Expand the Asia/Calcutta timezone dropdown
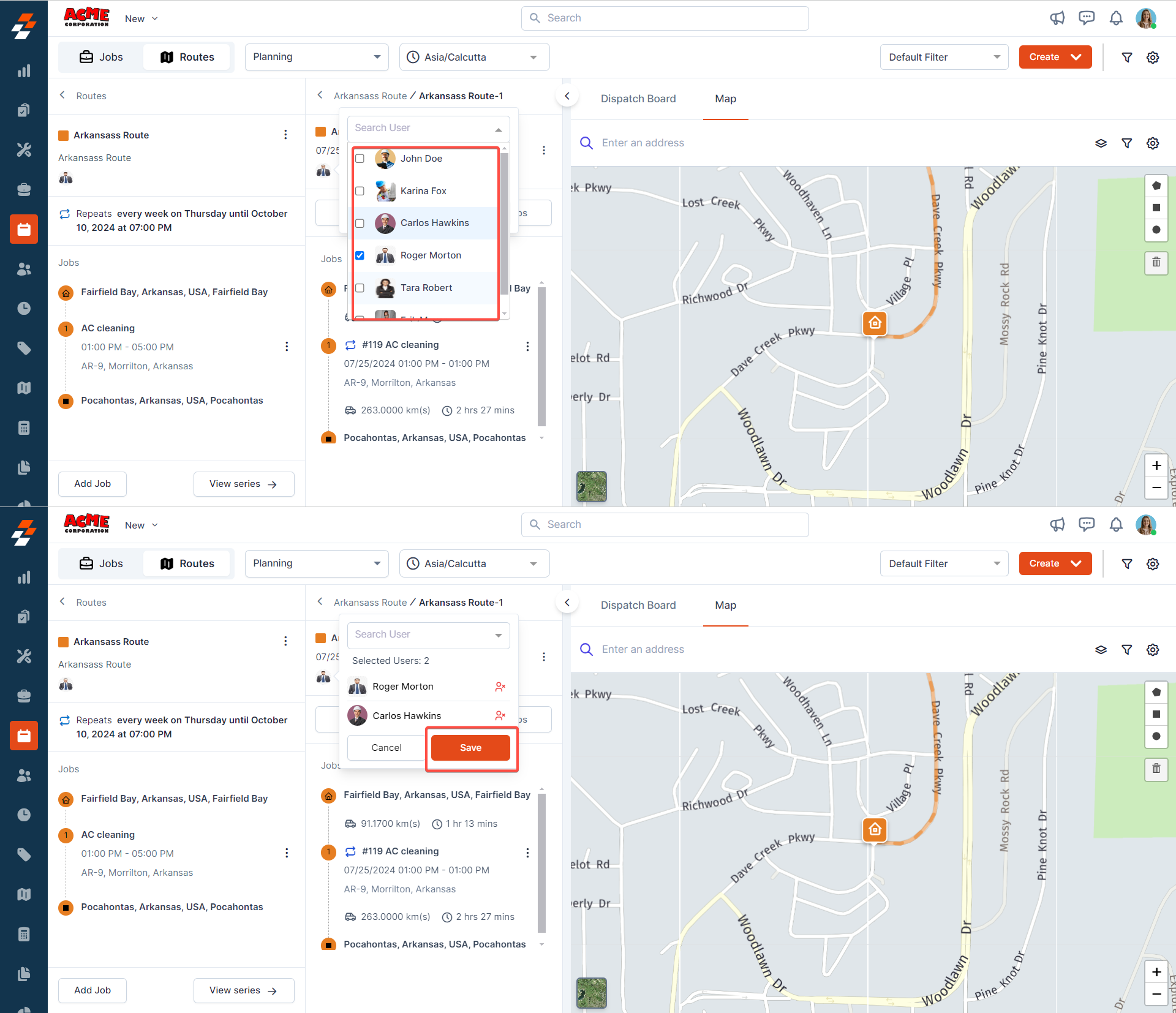The width and height of the screenshot is (1176, 1013). [x=474, y=57]
